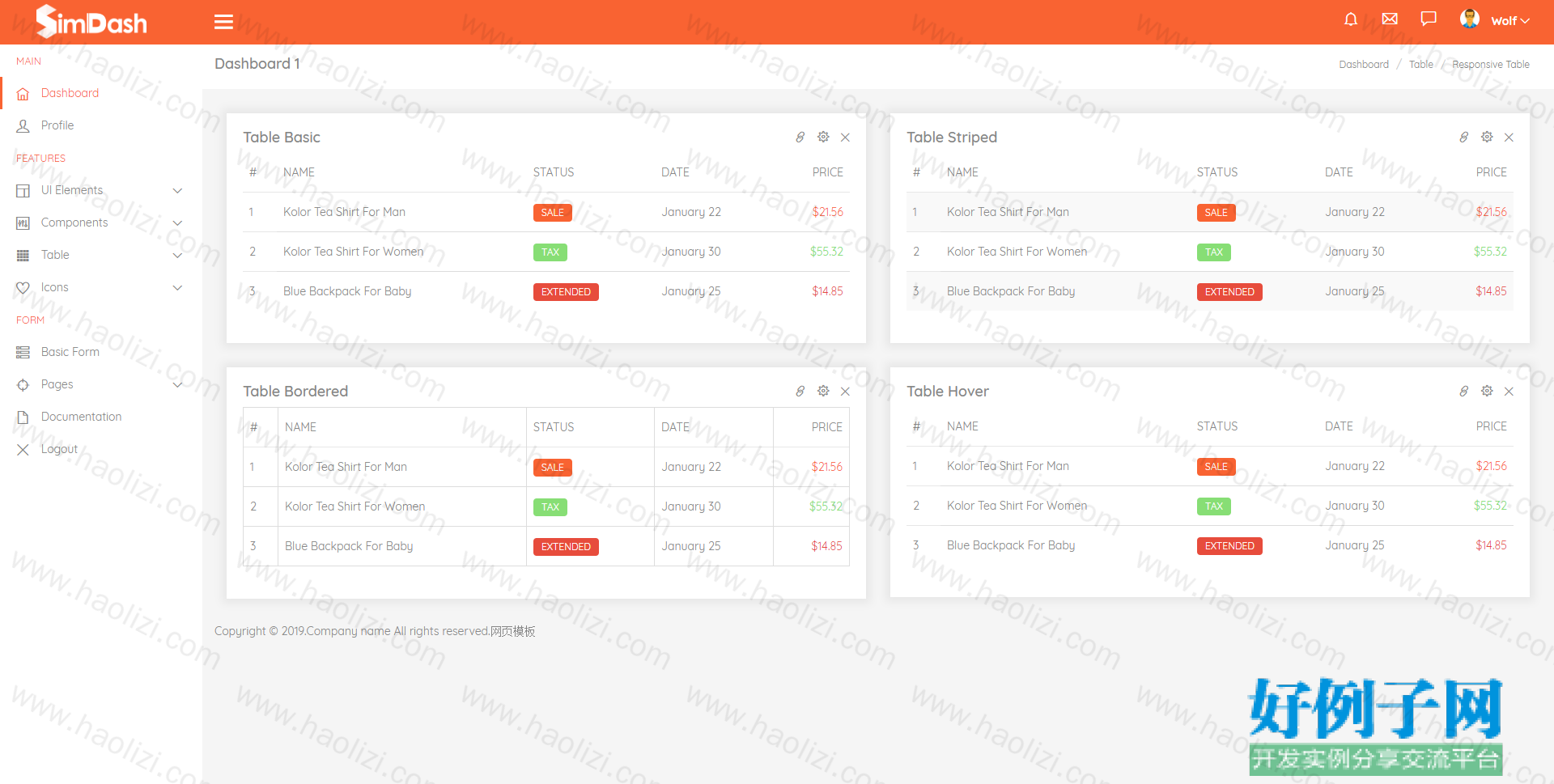This screenshot has width=1554, height=784.
Task: Click the footer copyright text
Action: point(375,631)
